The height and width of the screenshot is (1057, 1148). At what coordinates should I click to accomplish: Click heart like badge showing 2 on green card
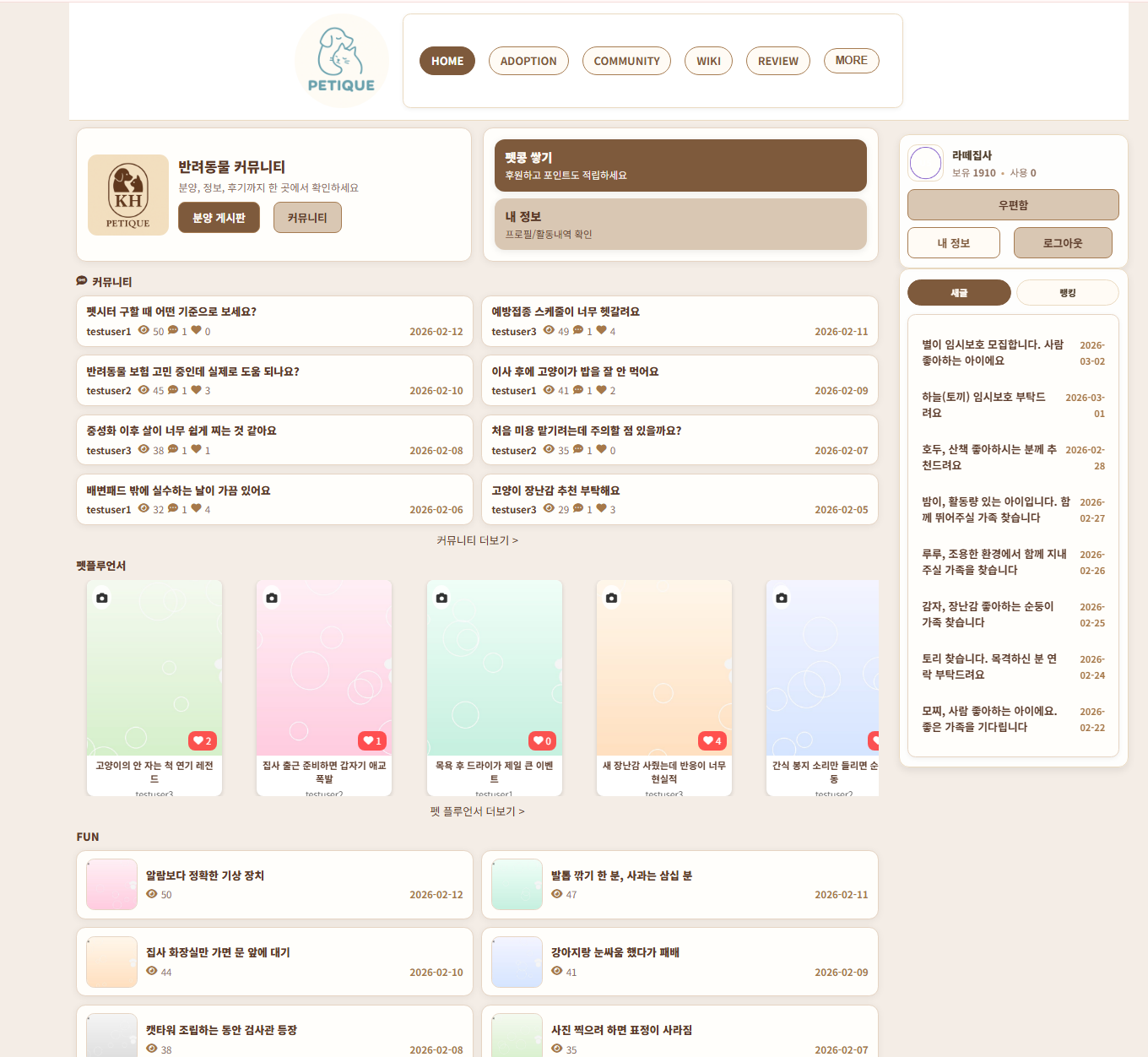(x=203, y=740)
